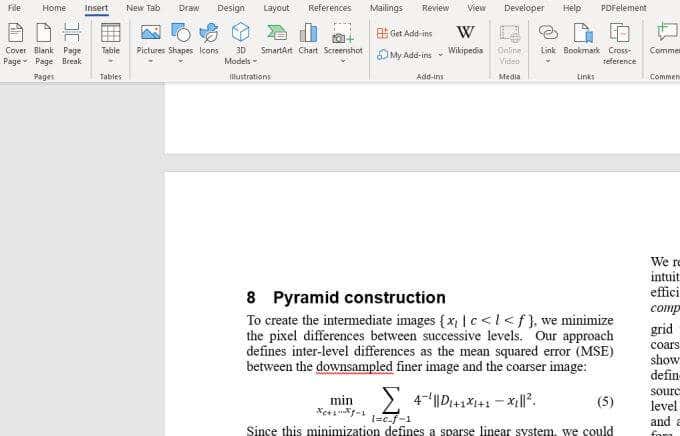680x436 pixels.
Task: Open the Icons library
Action: (209, 39)
